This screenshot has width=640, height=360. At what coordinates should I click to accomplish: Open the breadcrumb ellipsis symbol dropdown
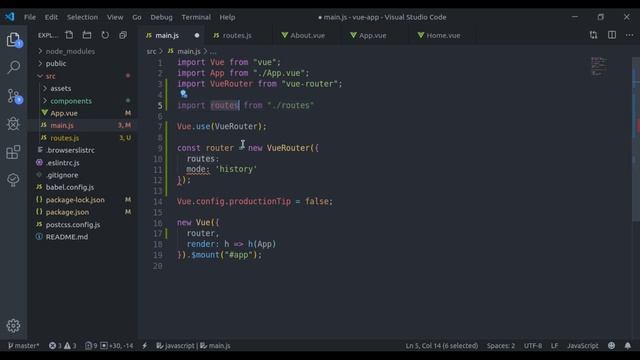point(213,51)
